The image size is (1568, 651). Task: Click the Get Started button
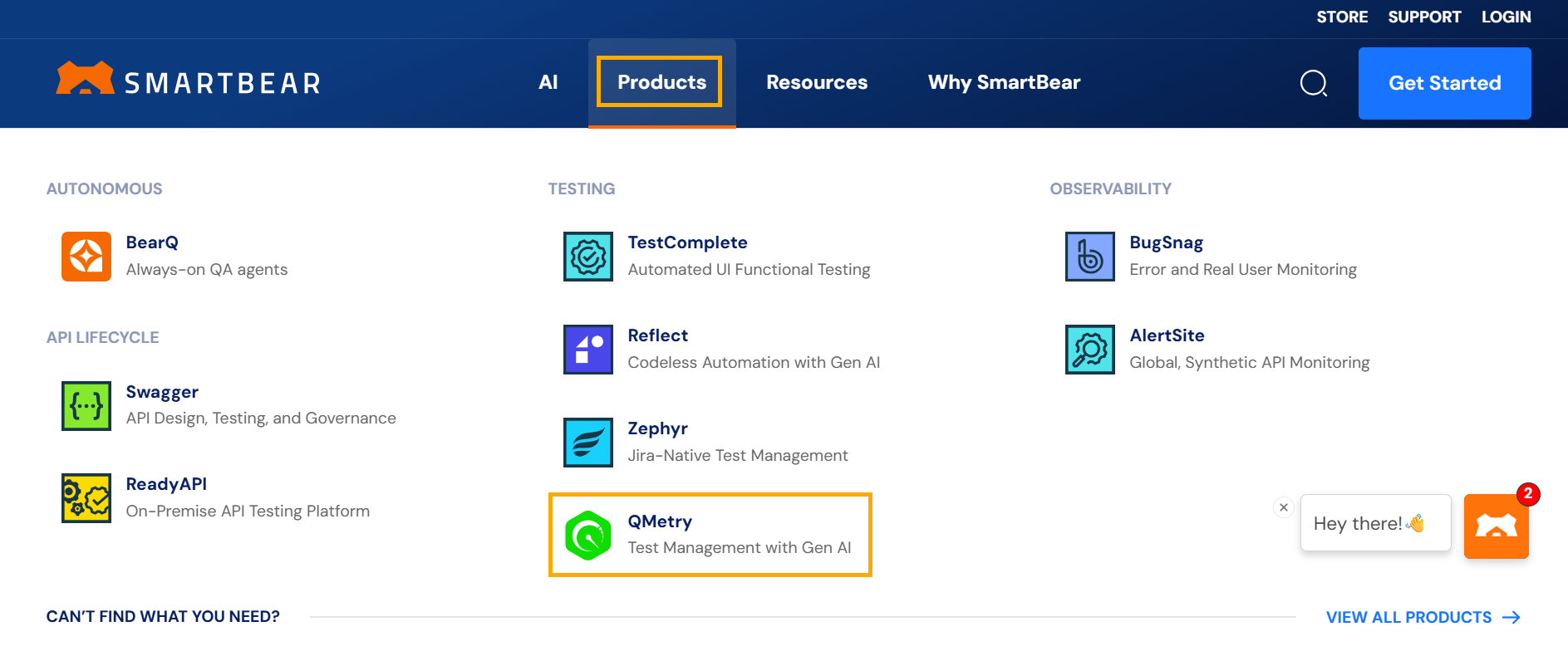(1444, 83)
